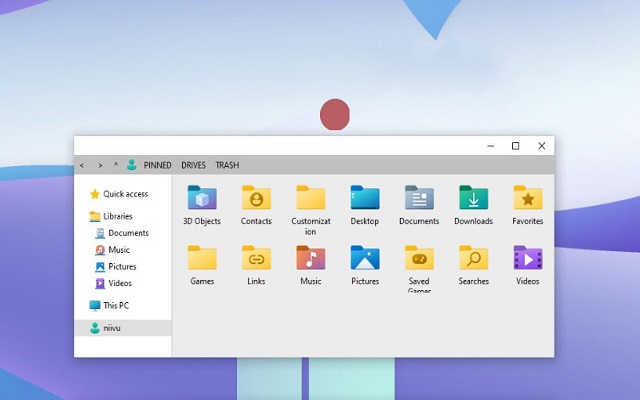This screenshot has height=400, width=640.
Task: Select the niivu user entry in sidebar
Action: [123, 328]
